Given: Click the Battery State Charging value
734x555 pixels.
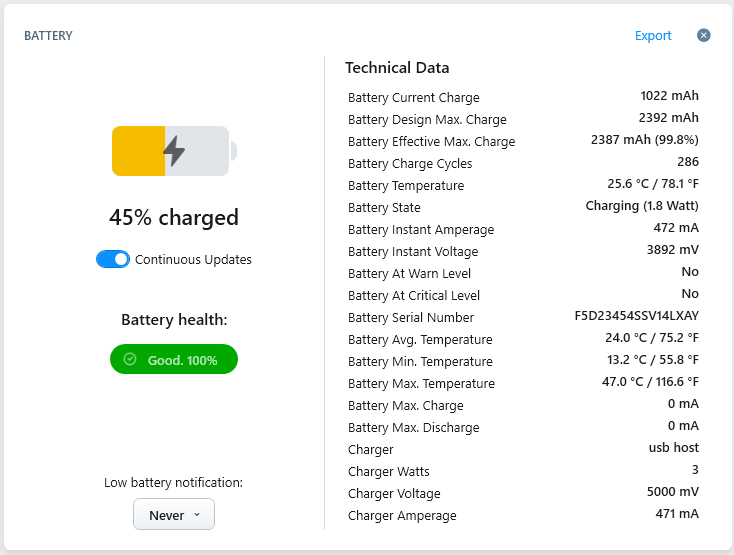Looking at the screenshot, I should 642,206.
